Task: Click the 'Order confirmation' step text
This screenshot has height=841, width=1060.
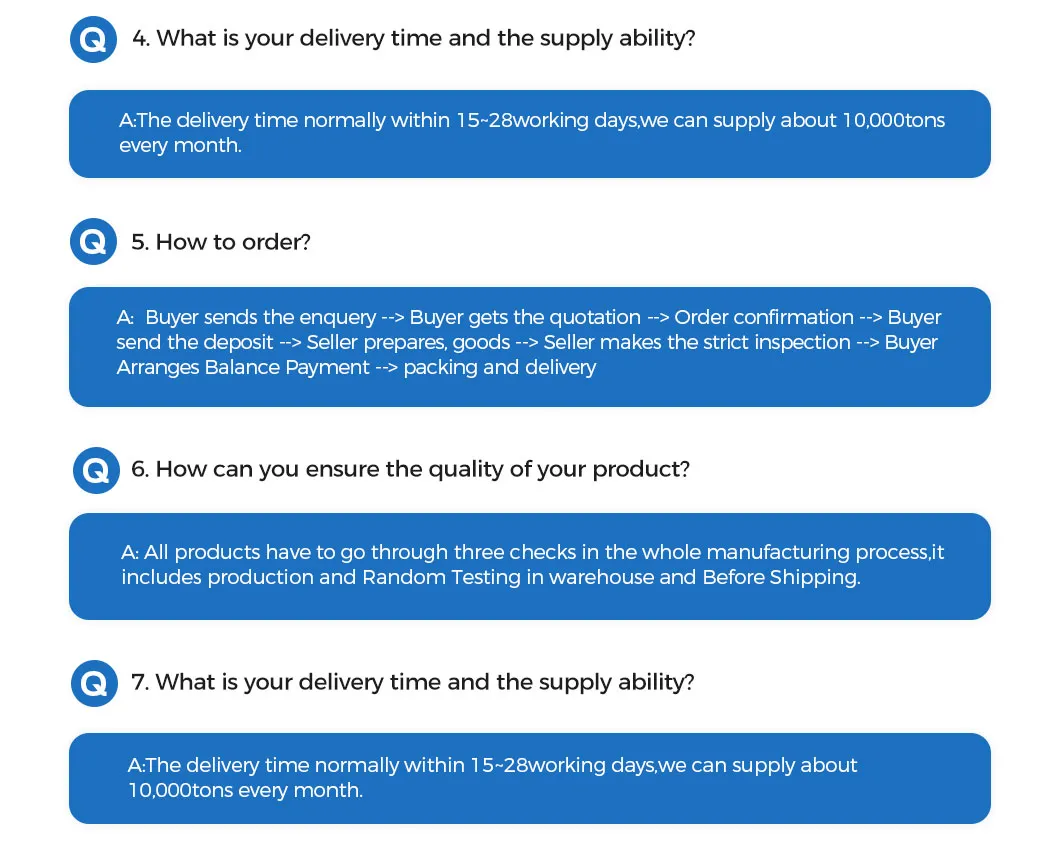Action: [x=764, y=318]
